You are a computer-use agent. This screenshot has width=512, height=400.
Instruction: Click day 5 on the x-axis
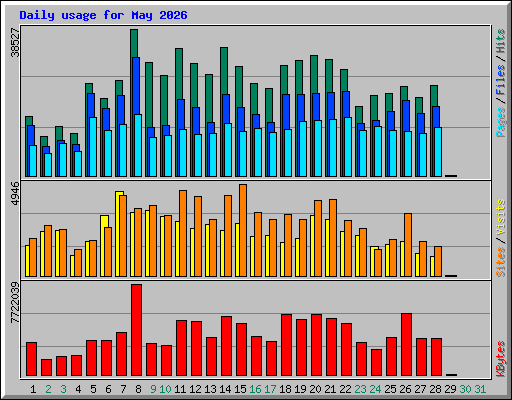click(93, 389)
